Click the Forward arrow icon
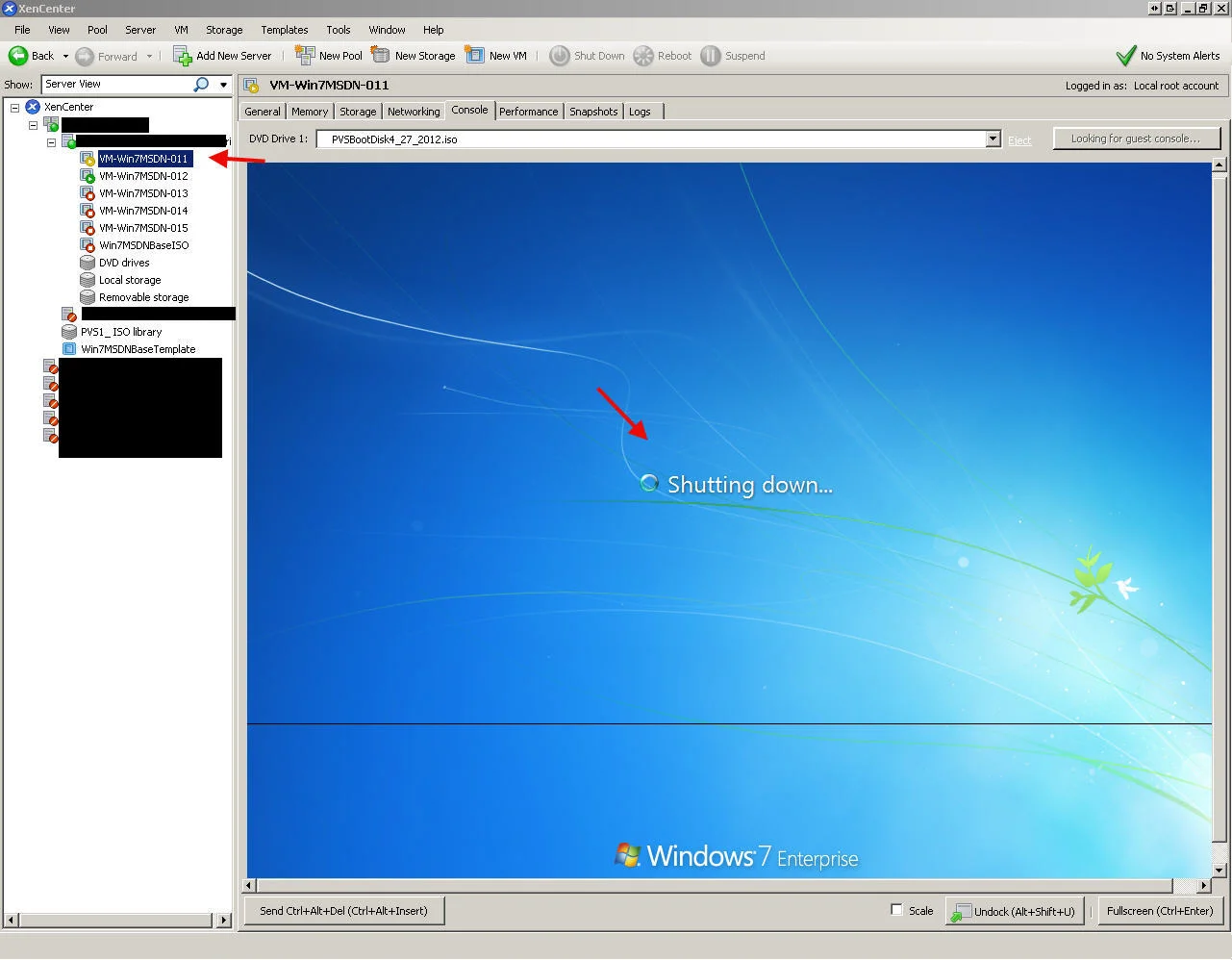Viewport: 1232px width, 960px height. coord(85,57)
